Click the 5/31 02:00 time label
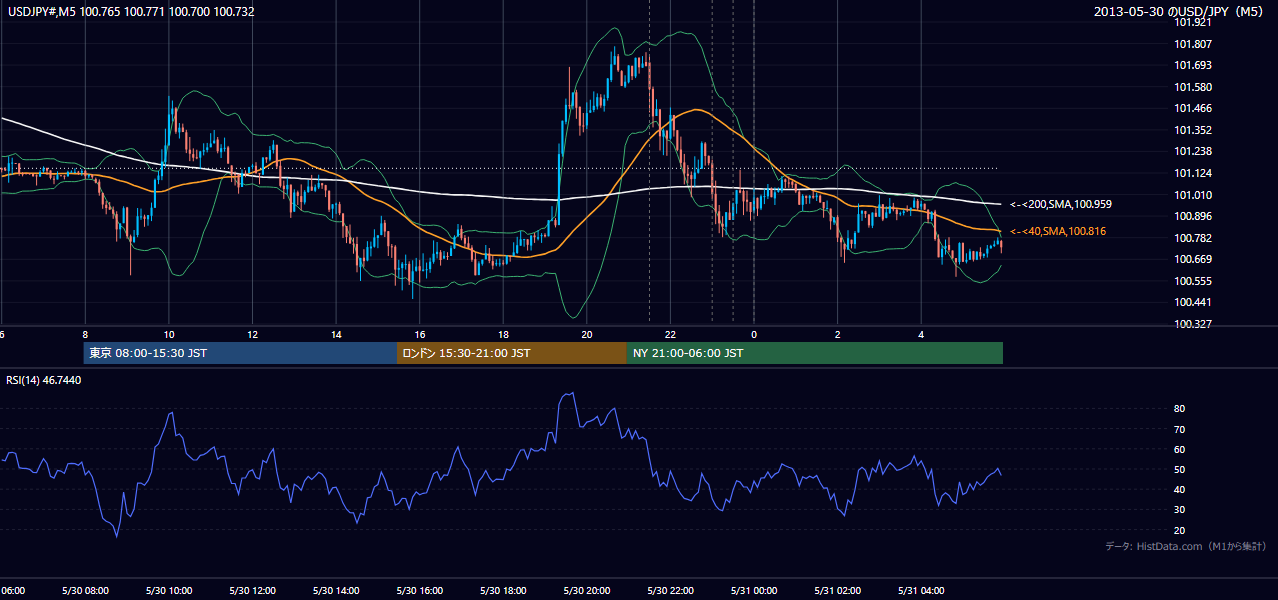Viewport: 1278px width, 600px height. tap(837, 590)
